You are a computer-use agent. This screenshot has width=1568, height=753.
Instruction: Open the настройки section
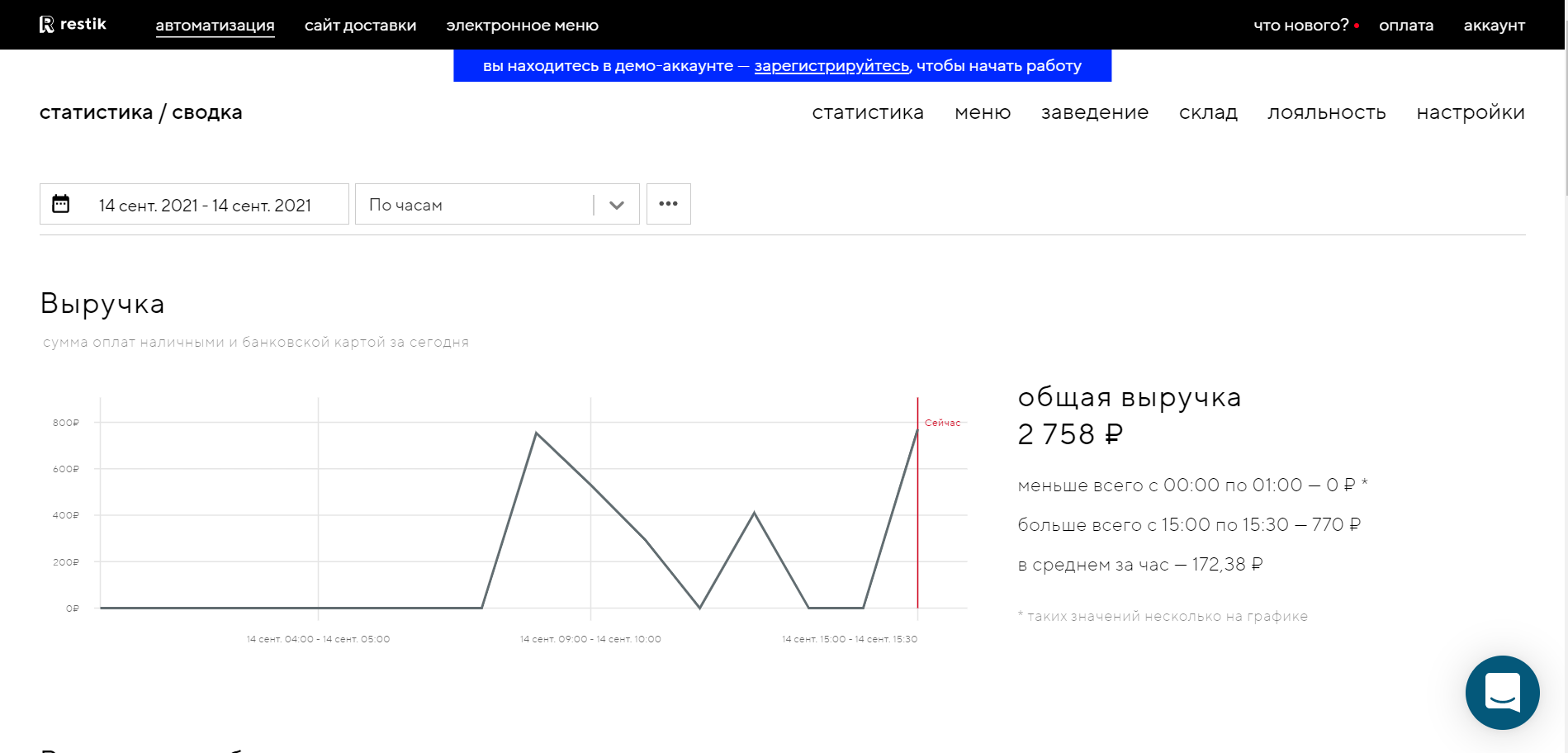(1471, 112)
